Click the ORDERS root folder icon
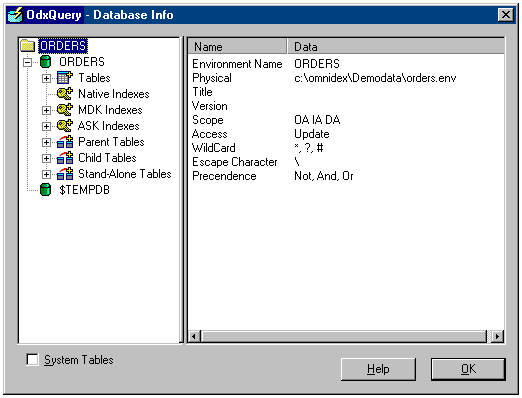 click(x=27, y=46)
